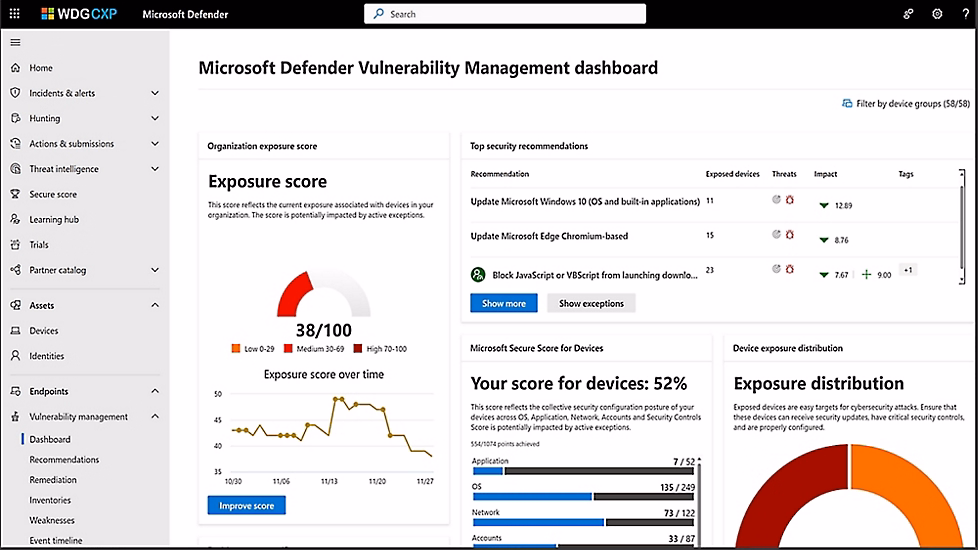Open Block JavaScript or VBScript recommendation
978x550 pixels.
coord(595,275)
